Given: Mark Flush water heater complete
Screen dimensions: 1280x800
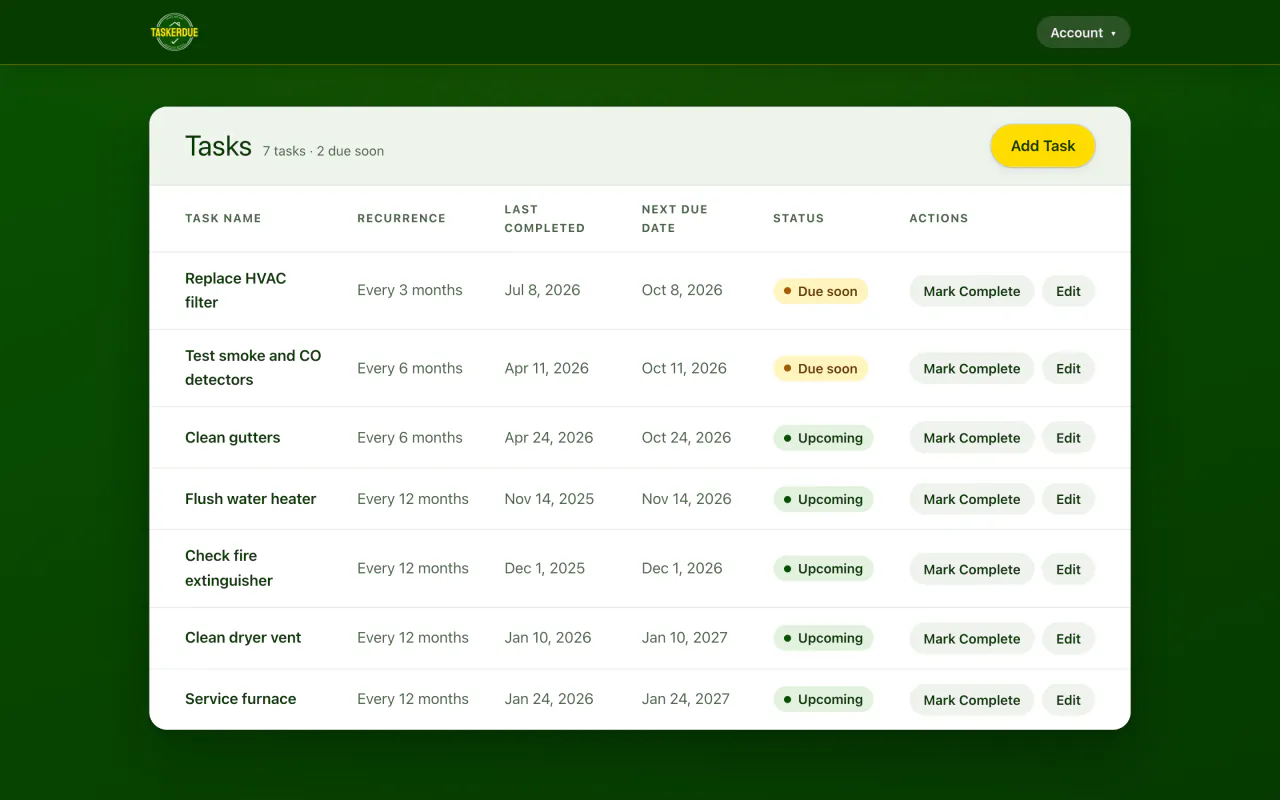Looking at the screenshot, I should (971, 499).
